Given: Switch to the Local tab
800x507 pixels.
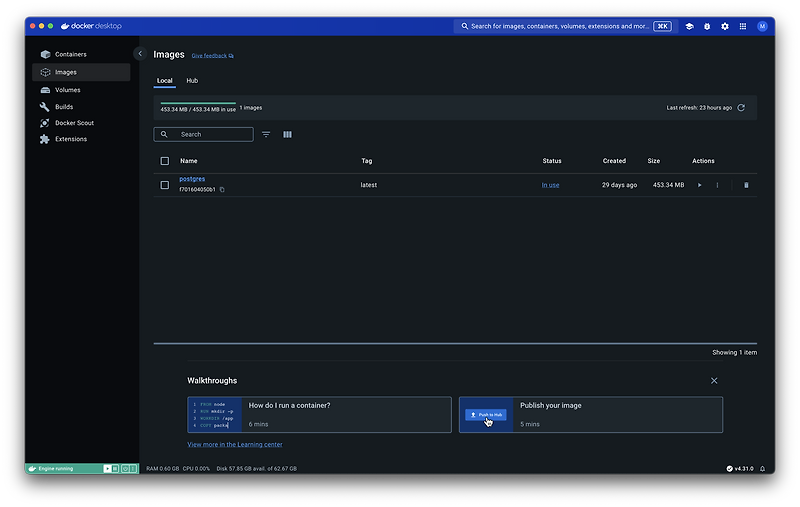Looking at the screenshot, I should coord(164,81).
